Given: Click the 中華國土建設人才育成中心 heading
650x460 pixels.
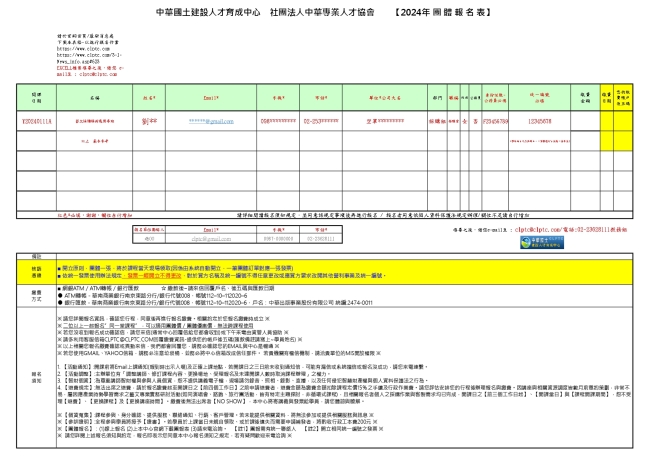Looking at the screenshot, I should click(x=208, y=12).
